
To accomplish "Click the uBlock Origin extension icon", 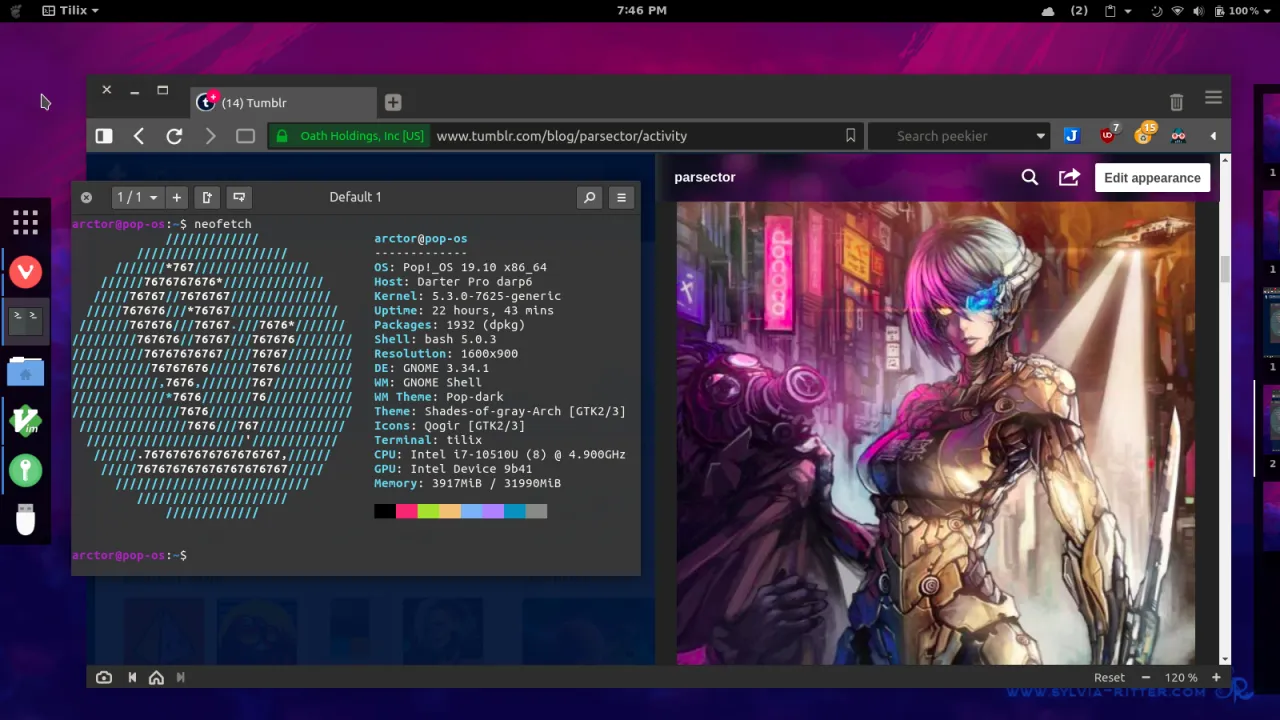I will tap(1107, 135).
